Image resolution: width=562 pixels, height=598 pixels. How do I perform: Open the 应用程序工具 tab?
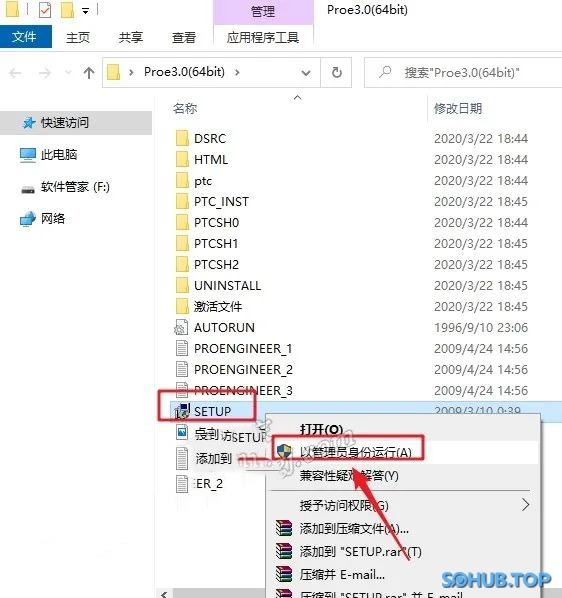pyautogui.click(x=263, y=37)
